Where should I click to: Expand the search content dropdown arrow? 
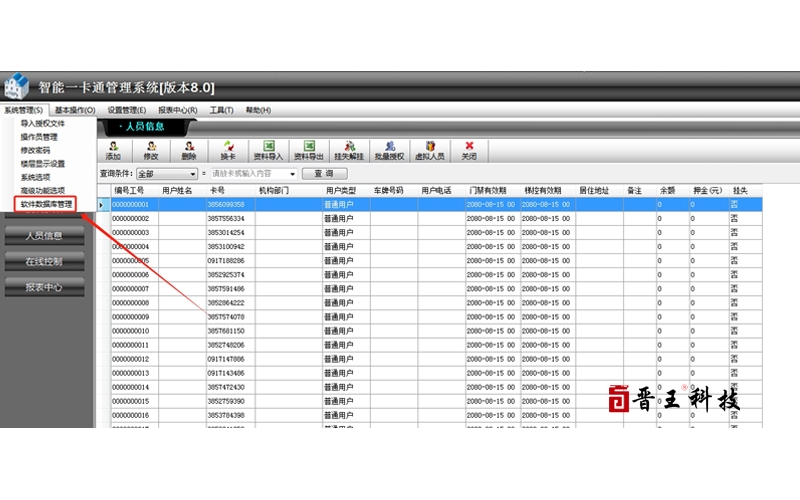click(292, 173)
